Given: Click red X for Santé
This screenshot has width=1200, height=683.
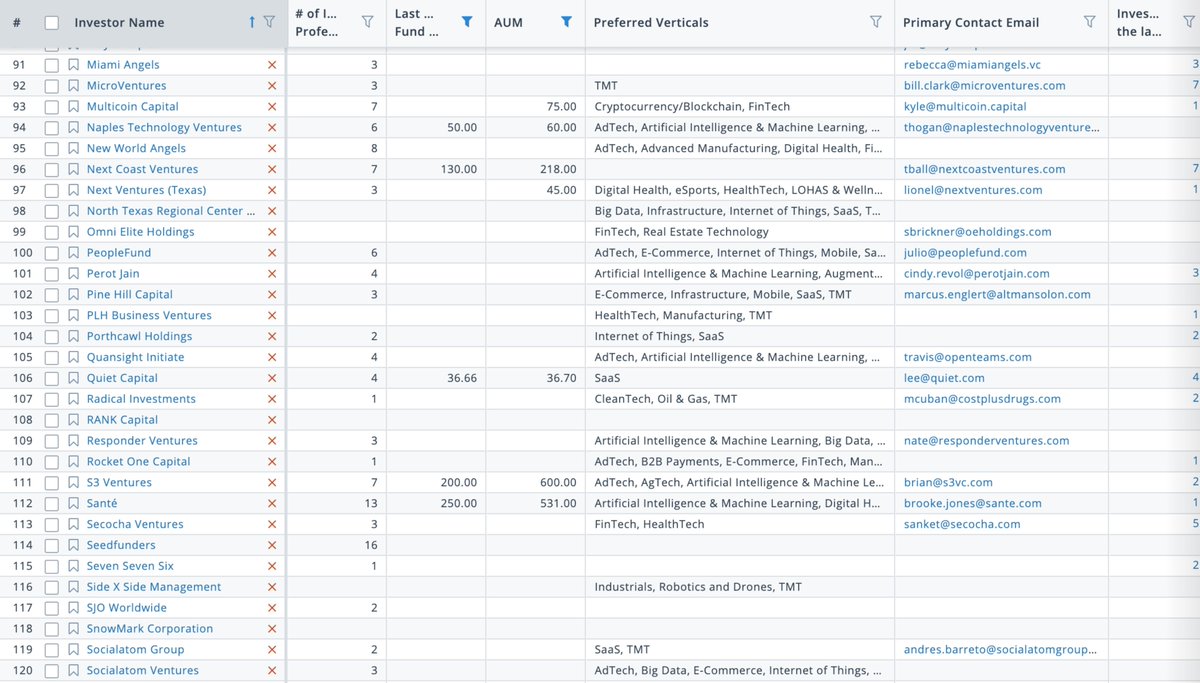Looking at the screenshot, I should pos(272,504).
